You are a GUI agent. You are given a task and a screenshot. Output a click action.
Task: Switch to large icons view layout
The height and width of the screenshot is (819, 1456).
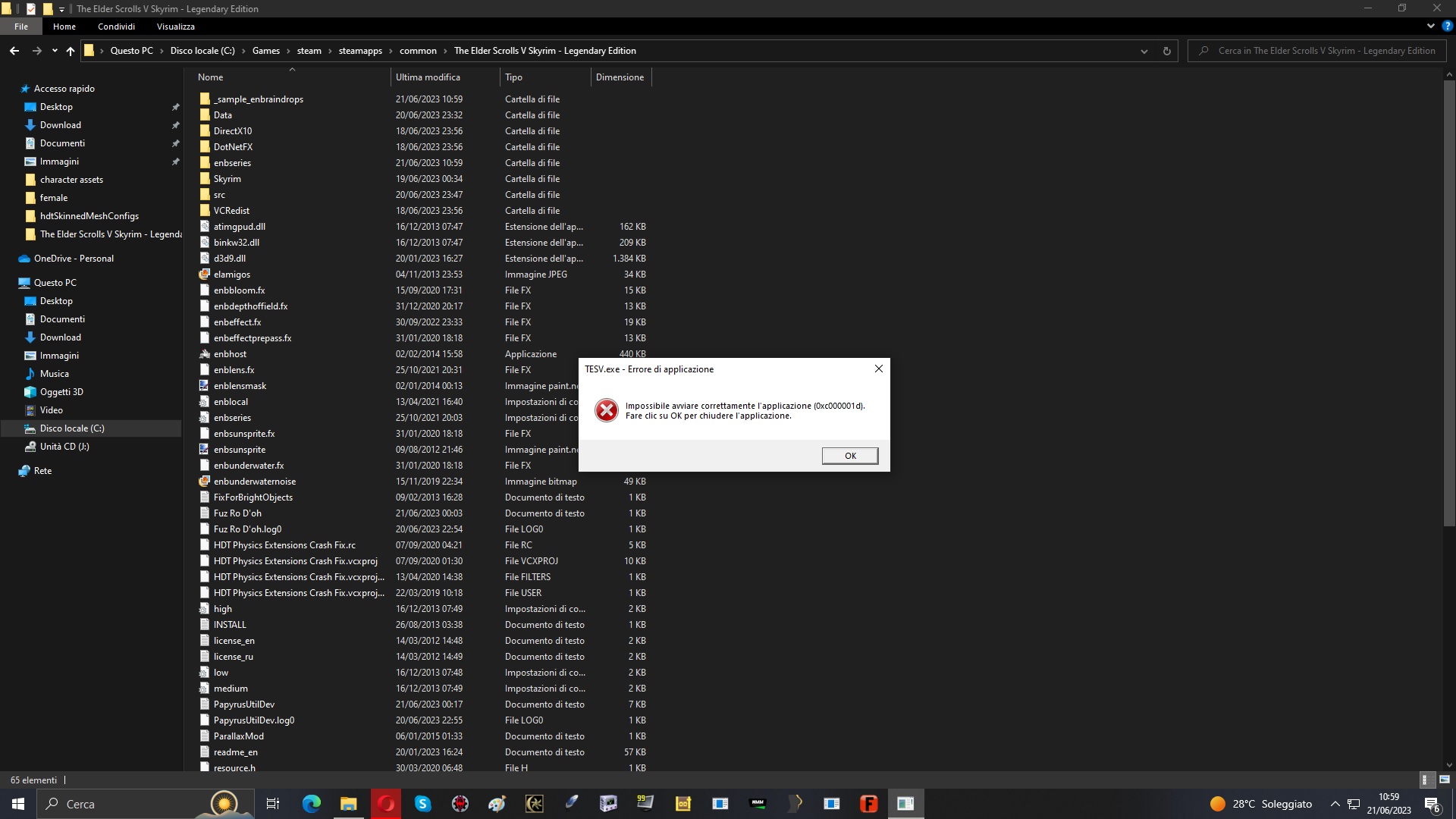[1444, 780]
